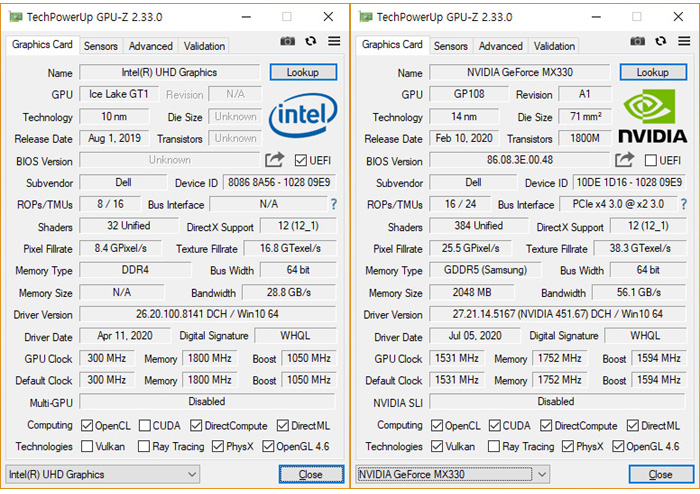700x494 pixels.
Task: Click the refresh icon in Intel GPU-Z window
Action: 311,41
